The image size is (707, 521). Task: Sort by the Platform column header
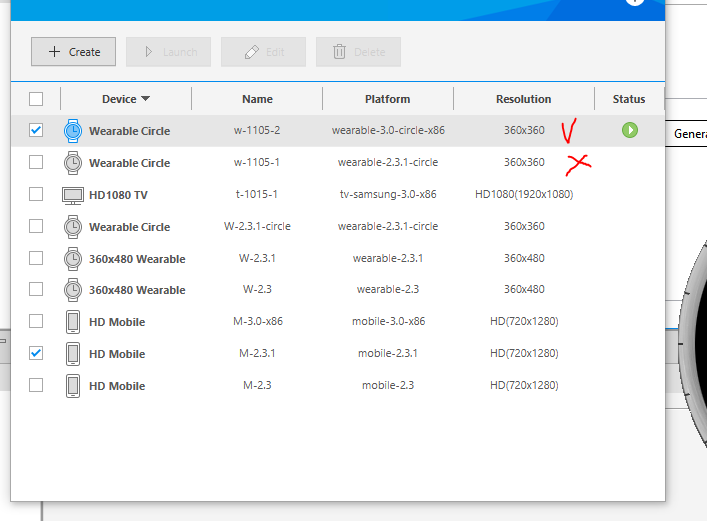[x=387, y=99]
